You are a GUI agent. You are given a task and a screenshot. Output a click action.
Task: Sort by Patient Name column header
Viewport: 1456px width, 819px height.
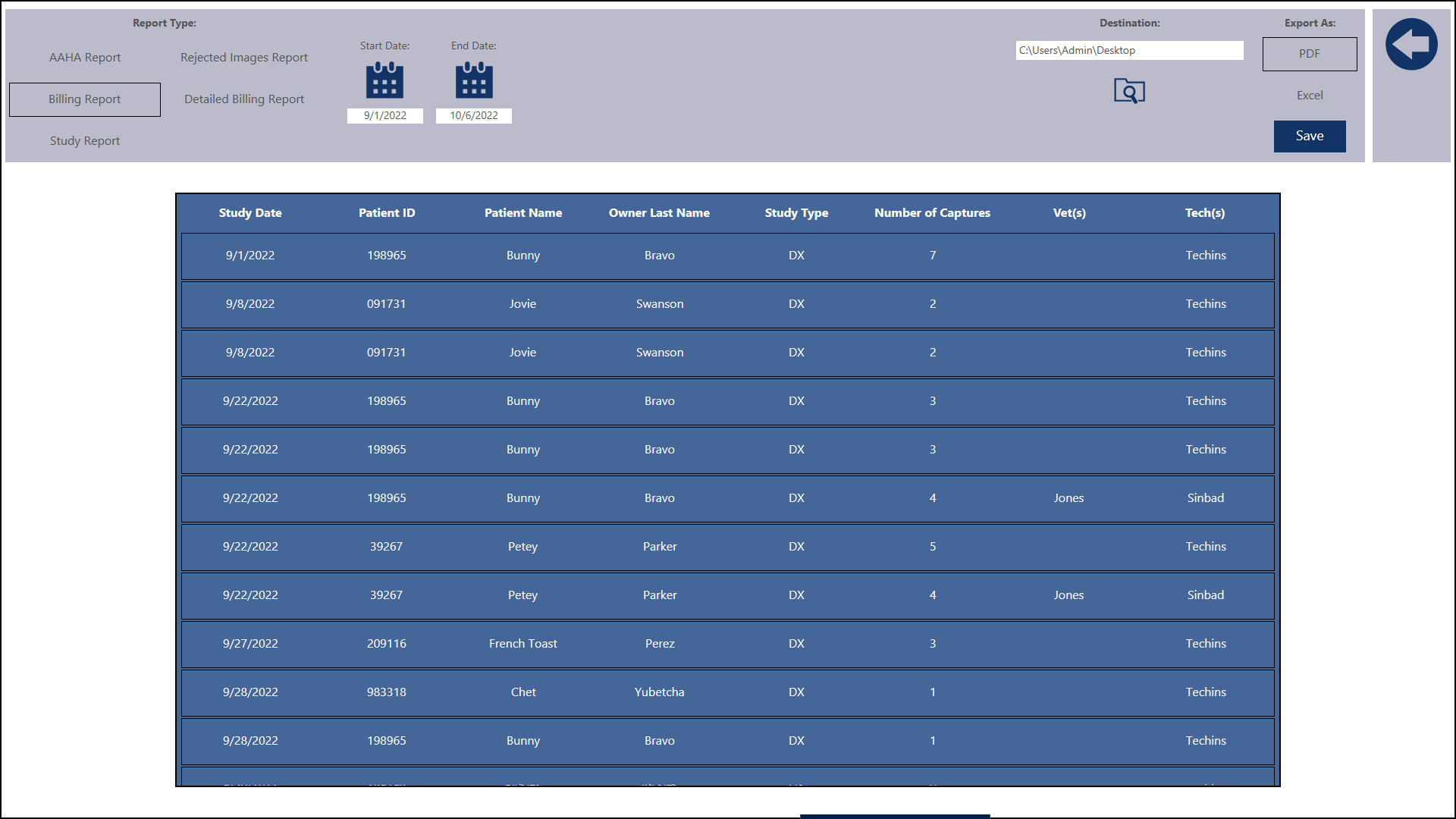[523, 213]
